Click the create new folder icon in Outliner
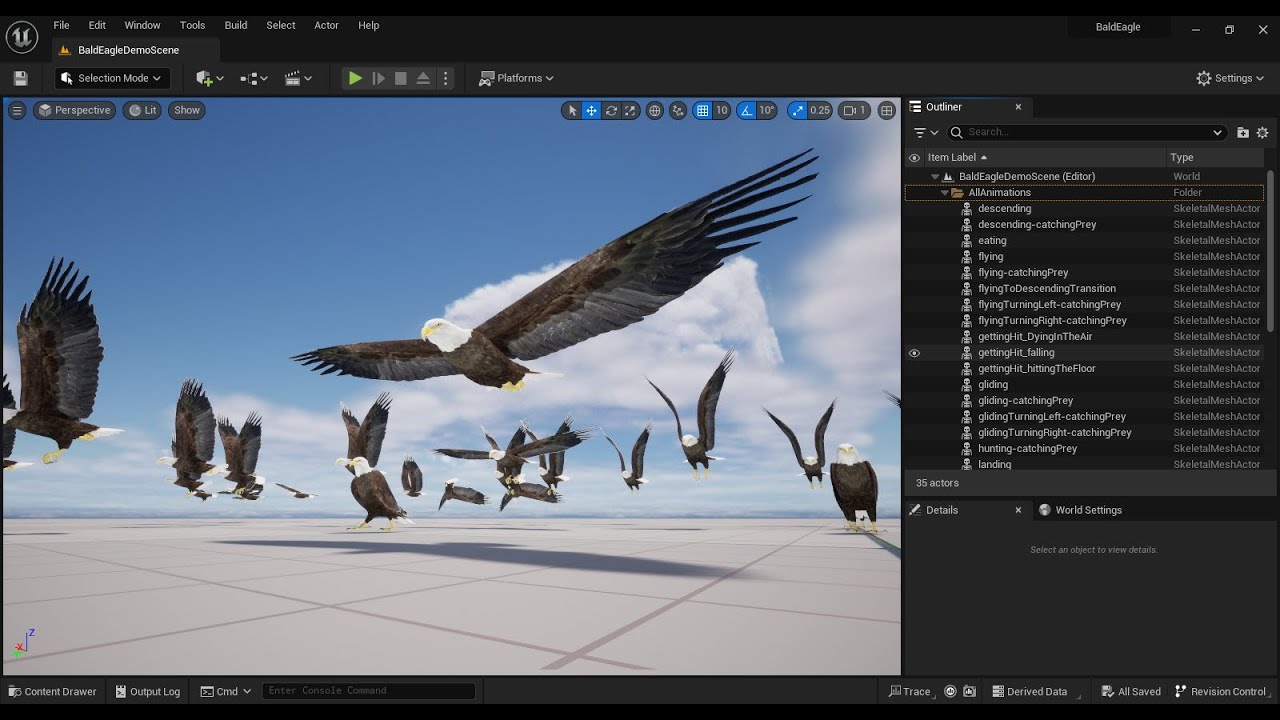This screenshot has height=720, width=1280. coord(1243,132)
